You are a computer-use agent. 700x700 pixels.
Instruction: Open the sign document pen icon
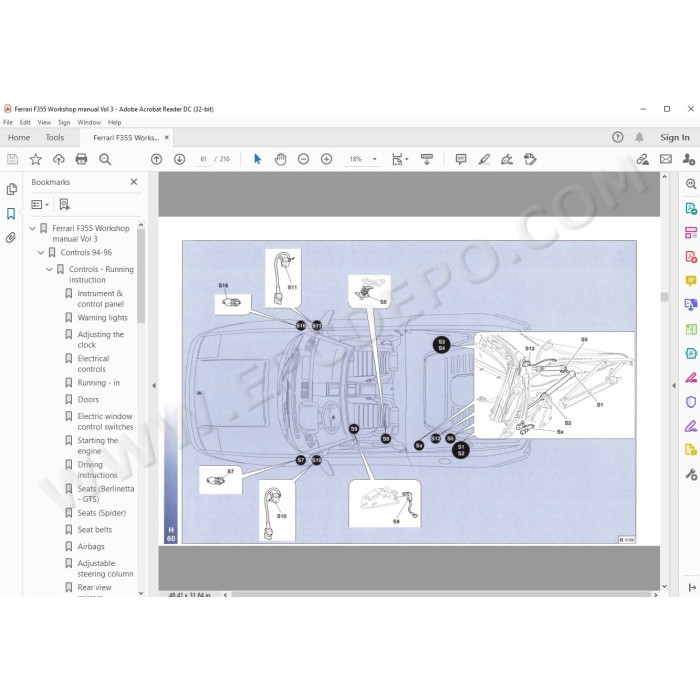507,159
